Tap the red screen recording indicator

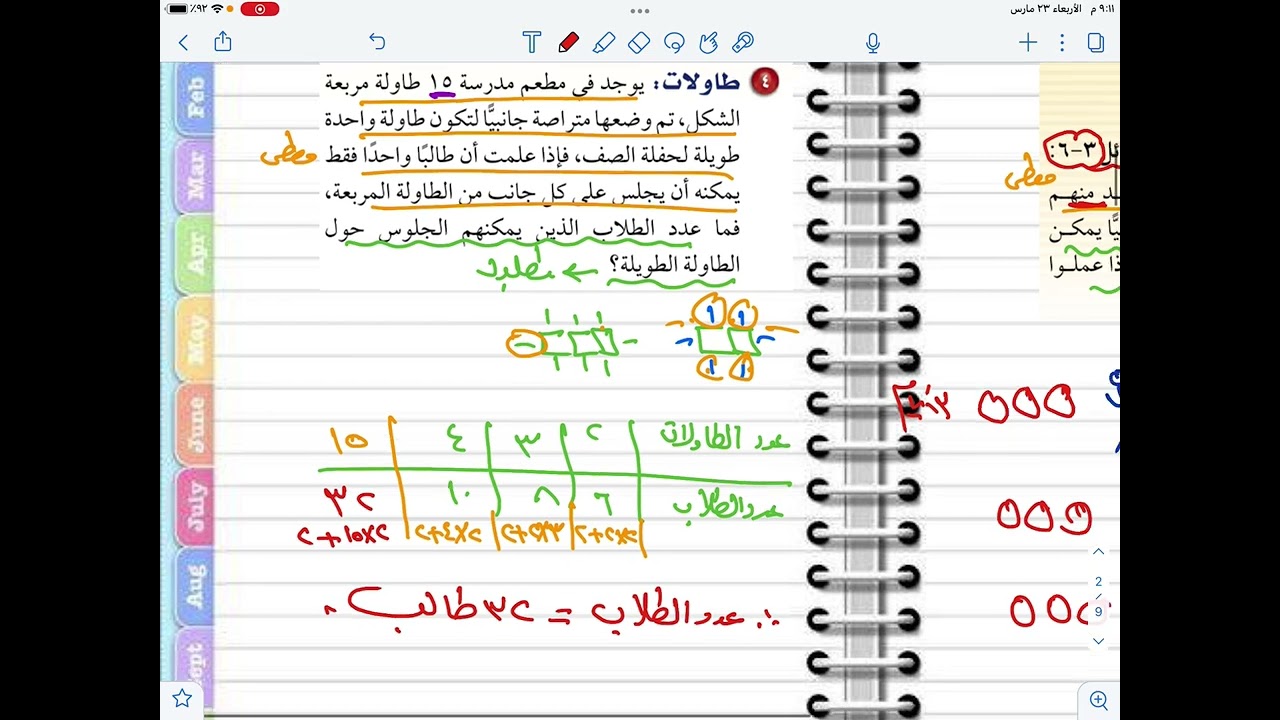pyautogui.click(x=260, y=9)
